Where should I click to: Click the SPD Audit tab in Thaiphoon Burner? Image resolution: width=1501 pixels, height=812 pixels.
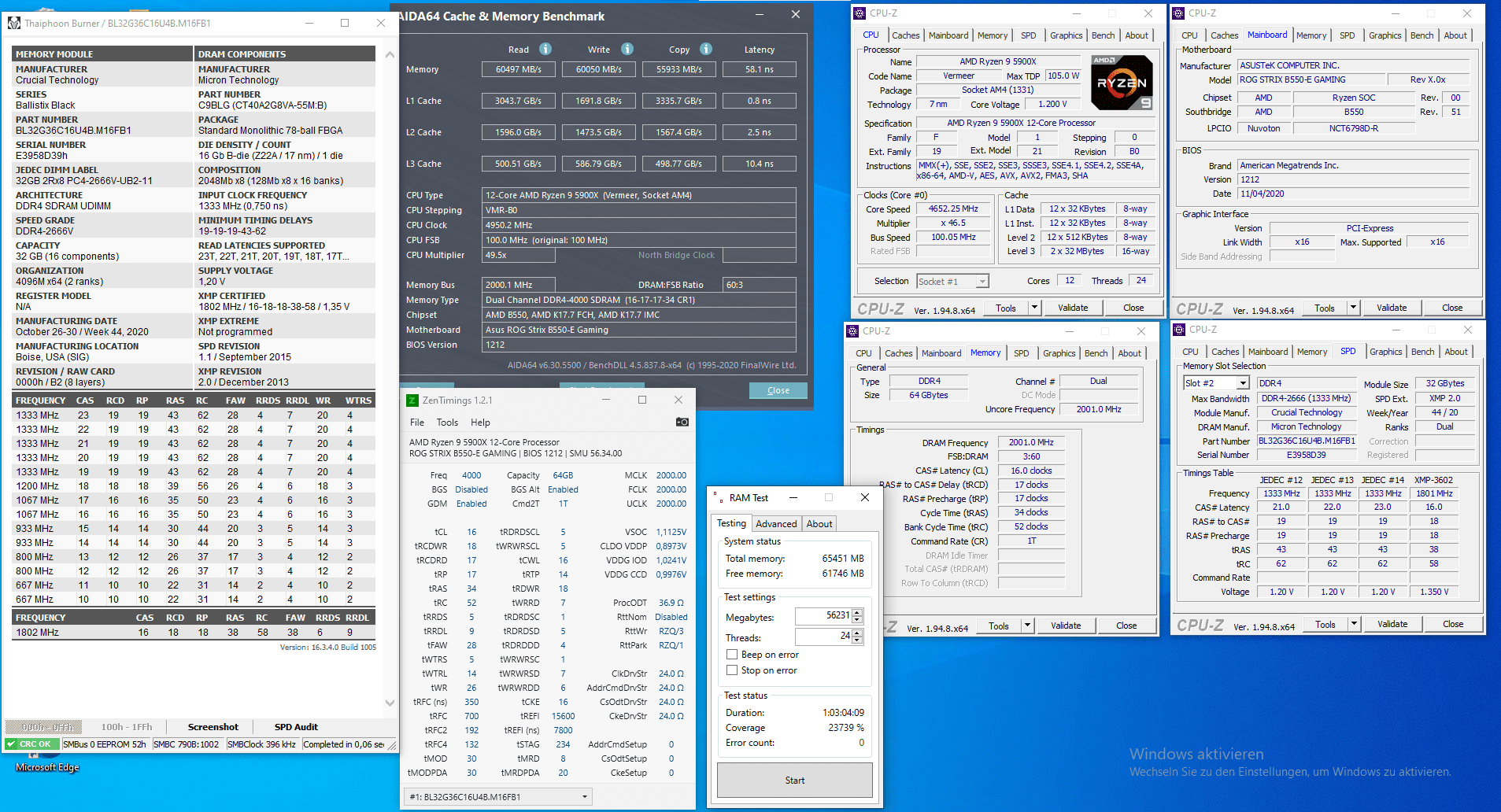pos(296,727)
